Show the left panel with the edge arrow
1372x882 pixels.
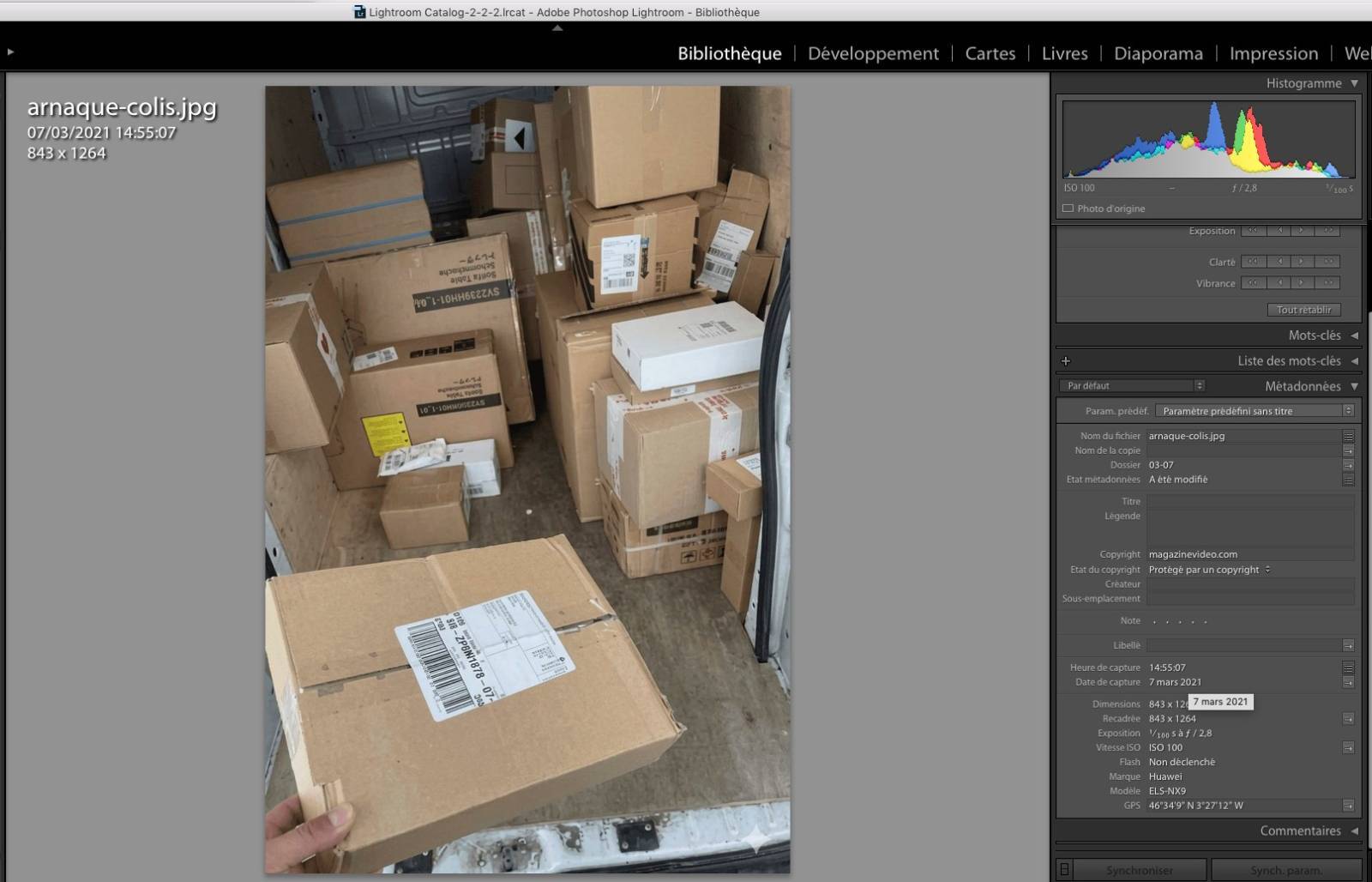10,52
